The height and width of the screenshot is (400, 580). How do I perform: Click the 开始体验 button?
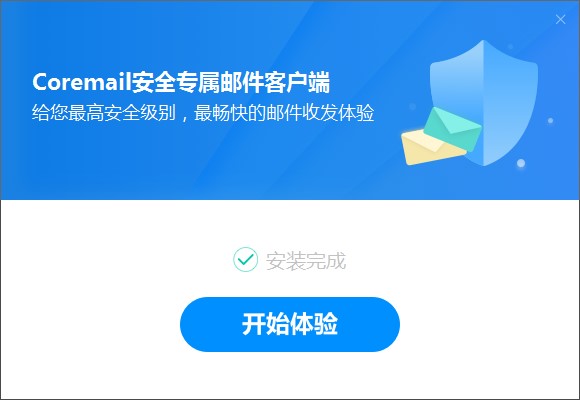[290, 324]
